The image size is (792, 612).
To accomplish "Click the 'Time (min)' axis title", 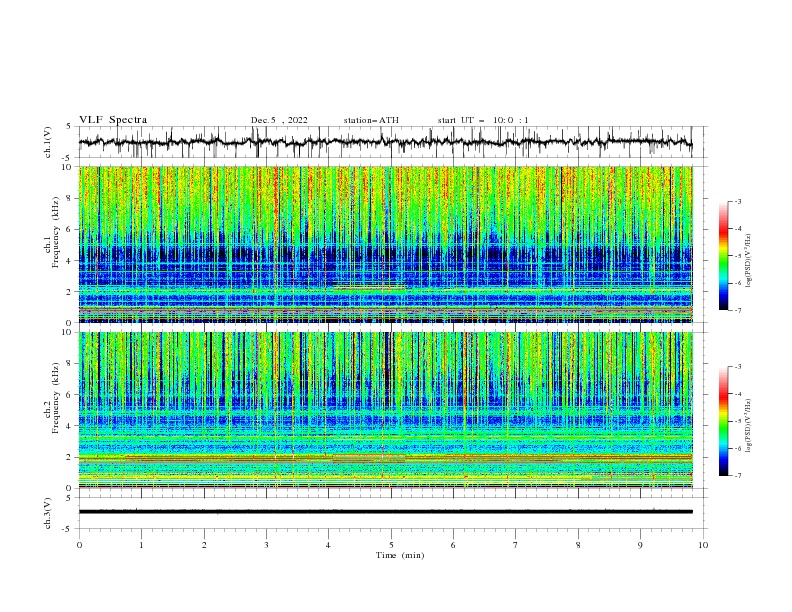I will (400, 555).
